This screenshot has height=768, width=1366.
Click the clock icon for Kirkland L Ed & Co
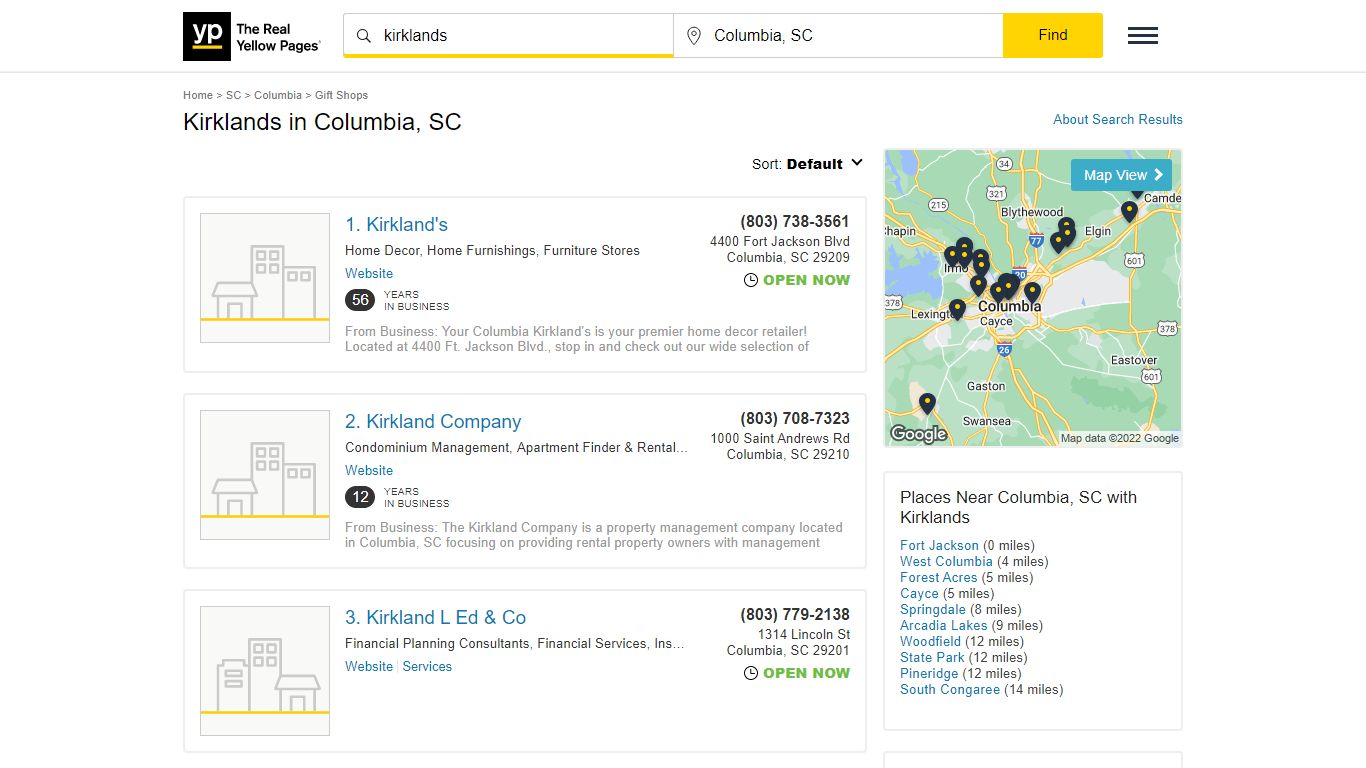tap(751, 673)
